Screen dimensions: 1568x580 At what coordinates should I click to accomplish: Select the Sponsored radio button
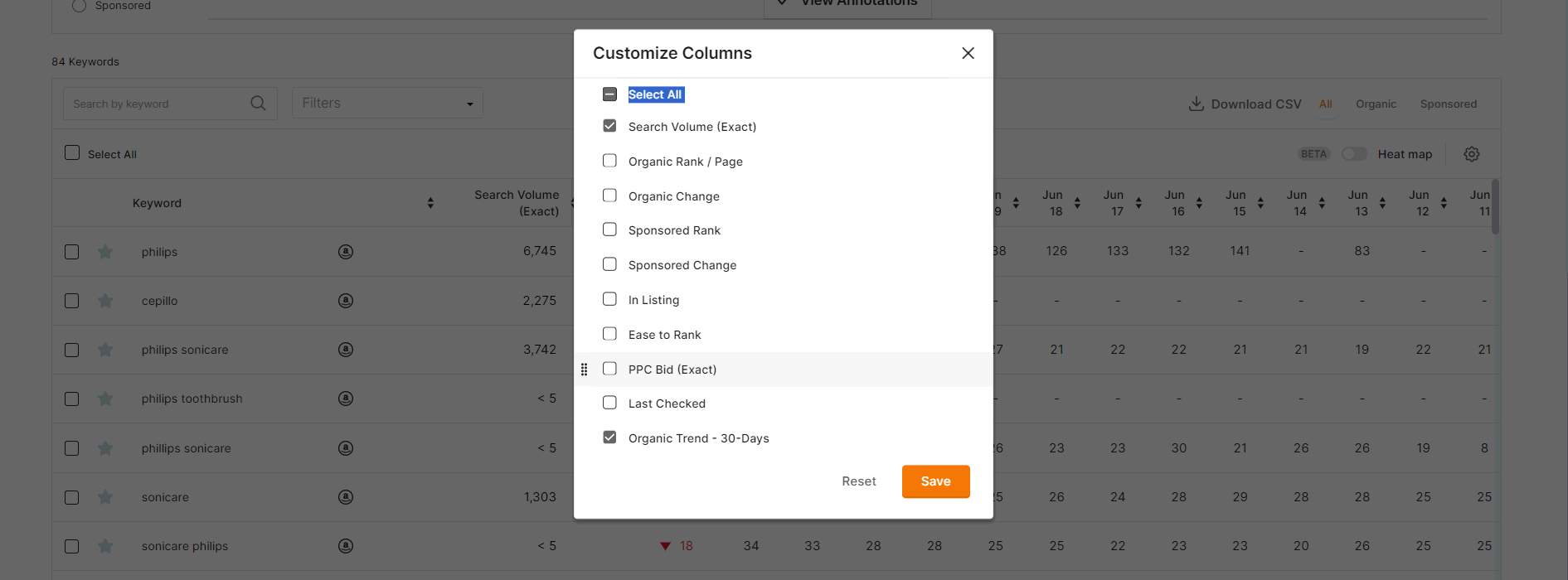coord(79,5)
